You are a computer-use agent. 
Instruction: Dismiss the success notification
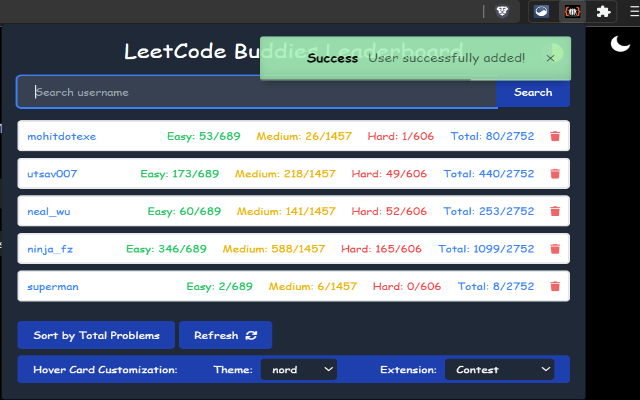click(x=550, y=58)
